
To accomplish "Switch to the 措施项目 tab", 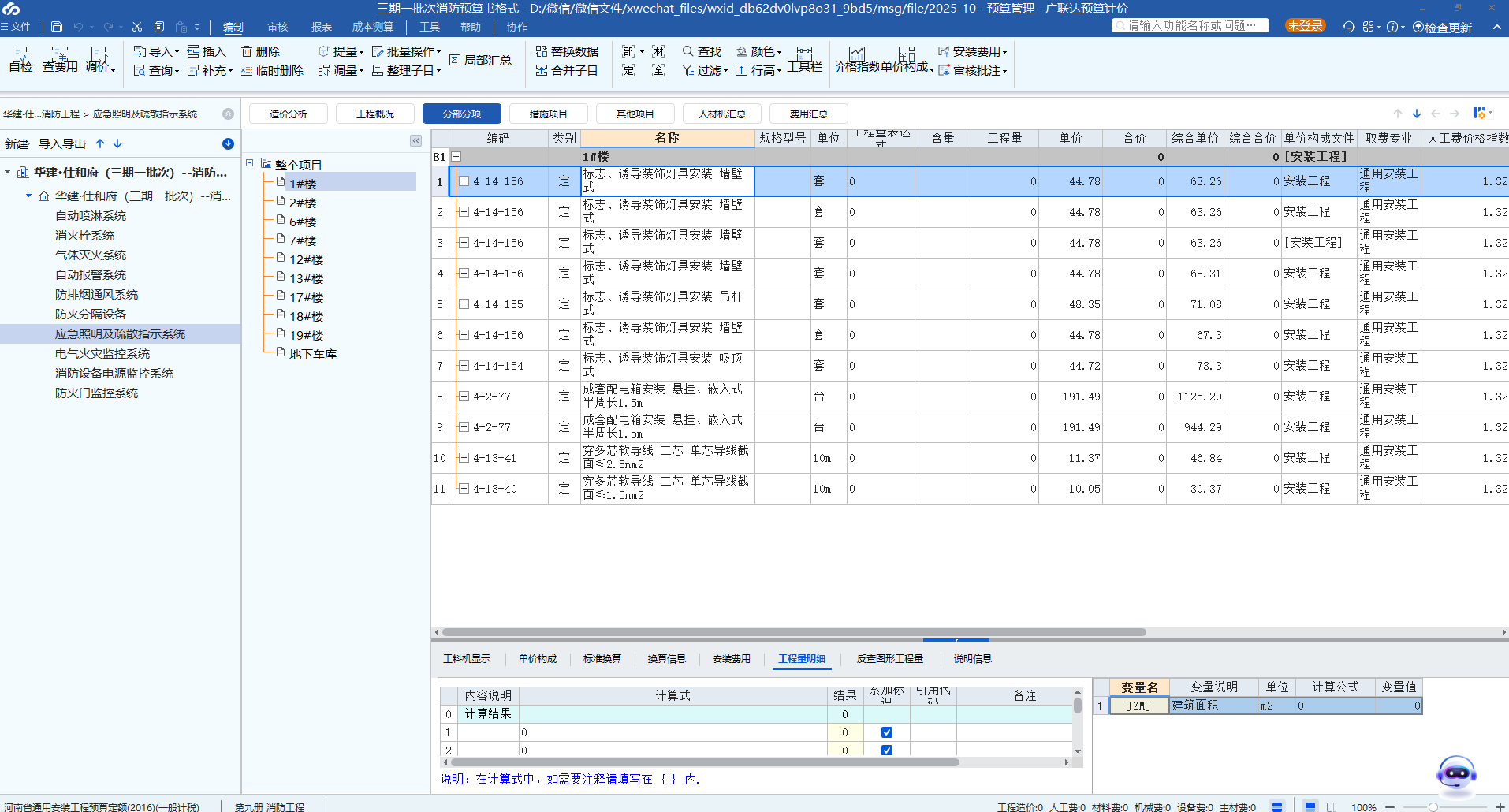I will (x=548, y=113).
